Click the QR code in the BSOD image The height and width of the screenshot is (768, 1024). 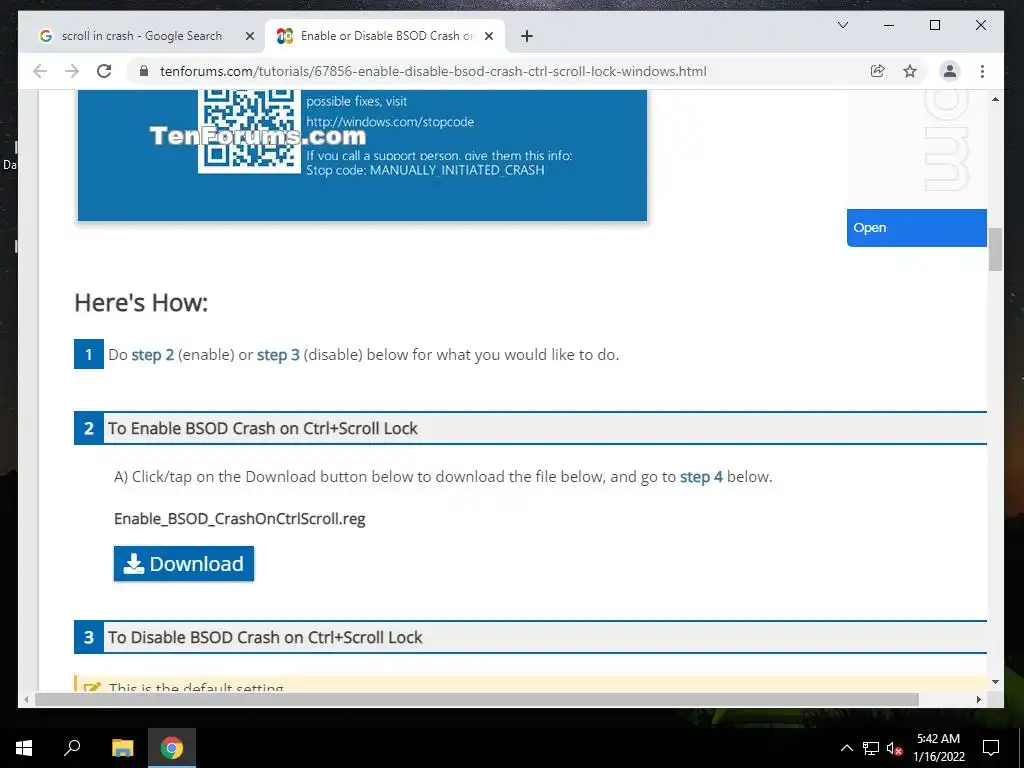[x=249, y=131]
